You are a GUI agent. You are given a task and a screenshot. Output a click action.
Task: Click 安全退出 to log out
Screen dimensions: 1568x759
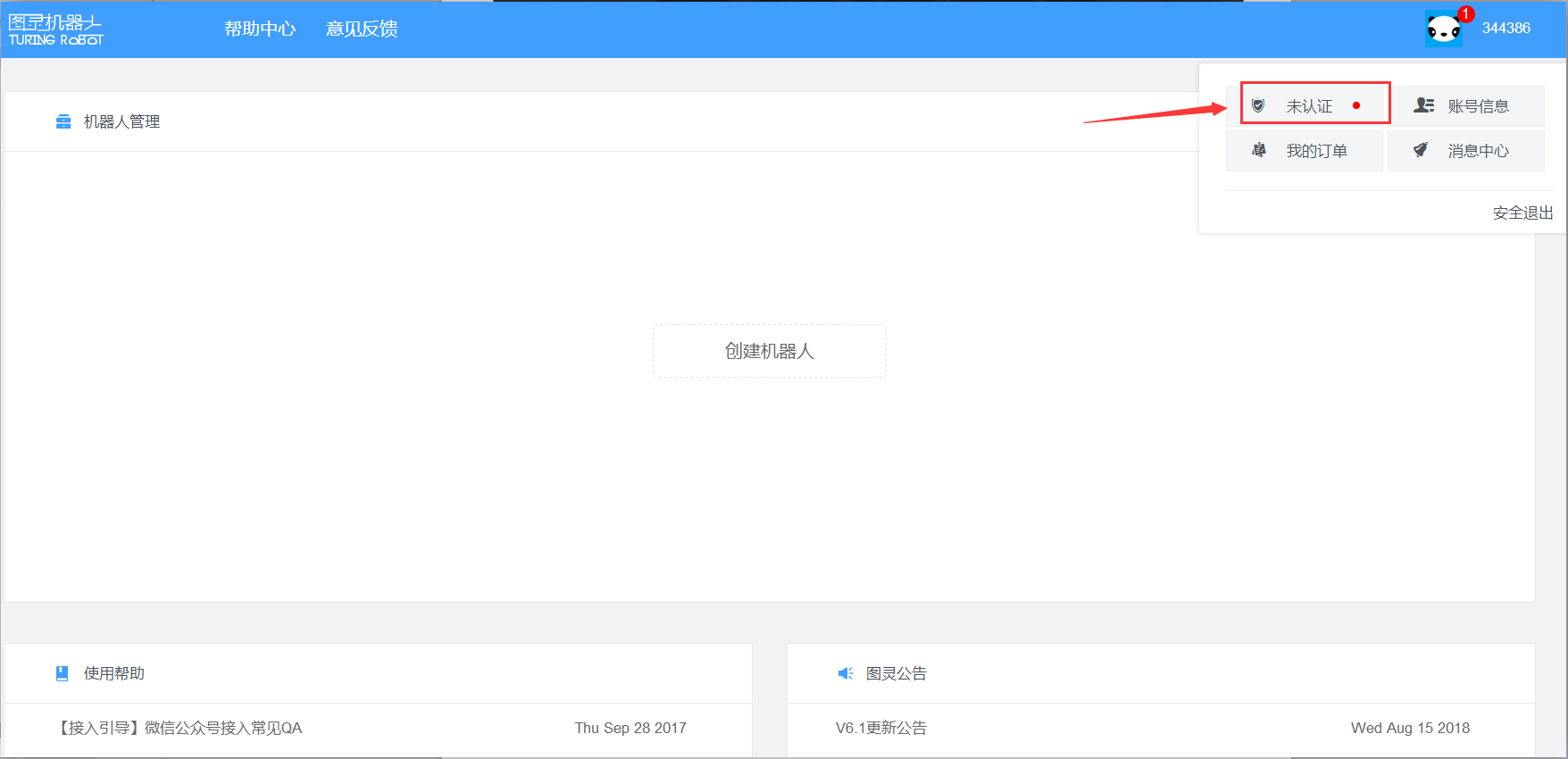click(1522, 213)
